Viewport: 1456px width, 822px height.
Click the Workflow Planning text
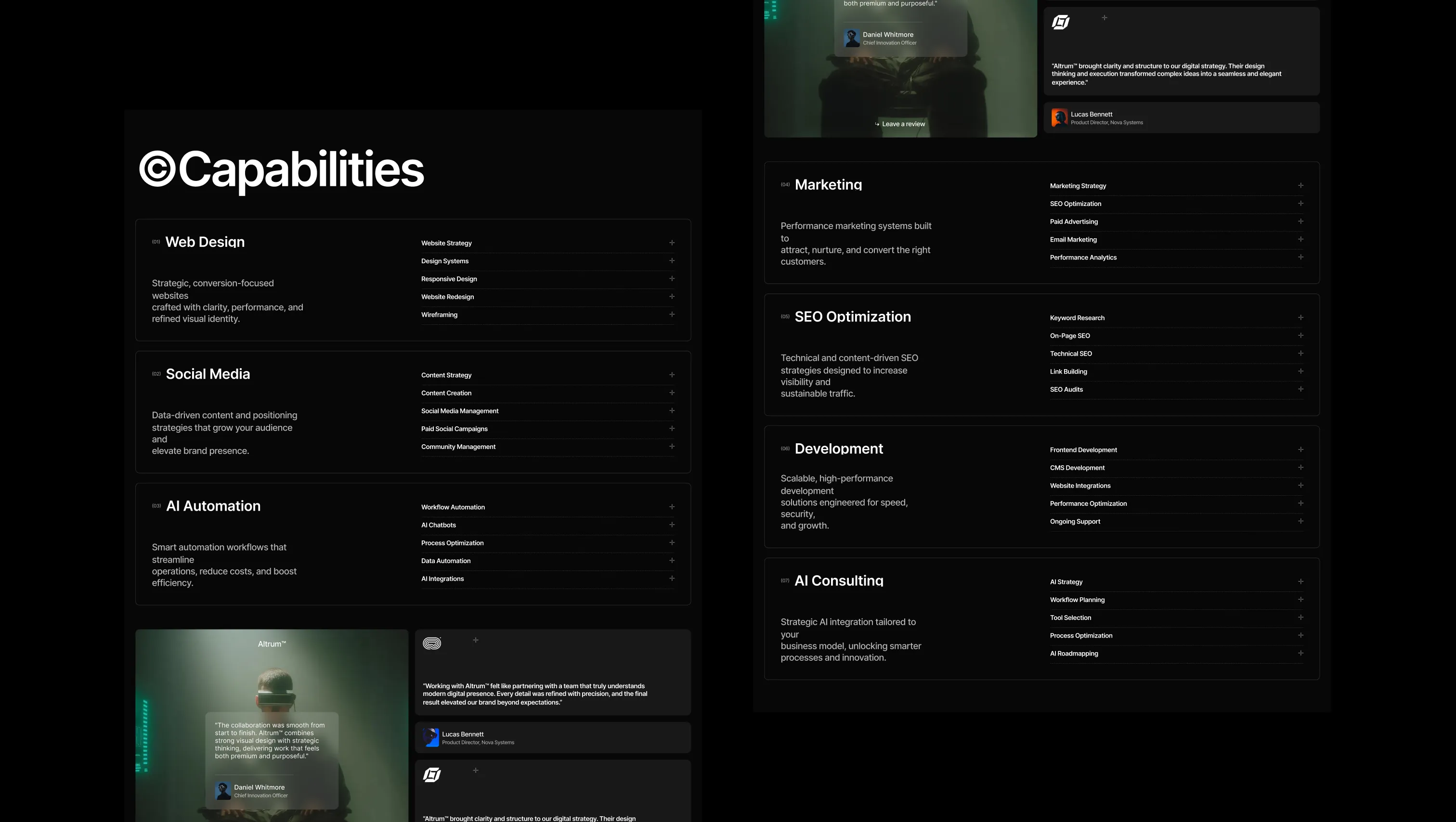(x=1077, y=600)
